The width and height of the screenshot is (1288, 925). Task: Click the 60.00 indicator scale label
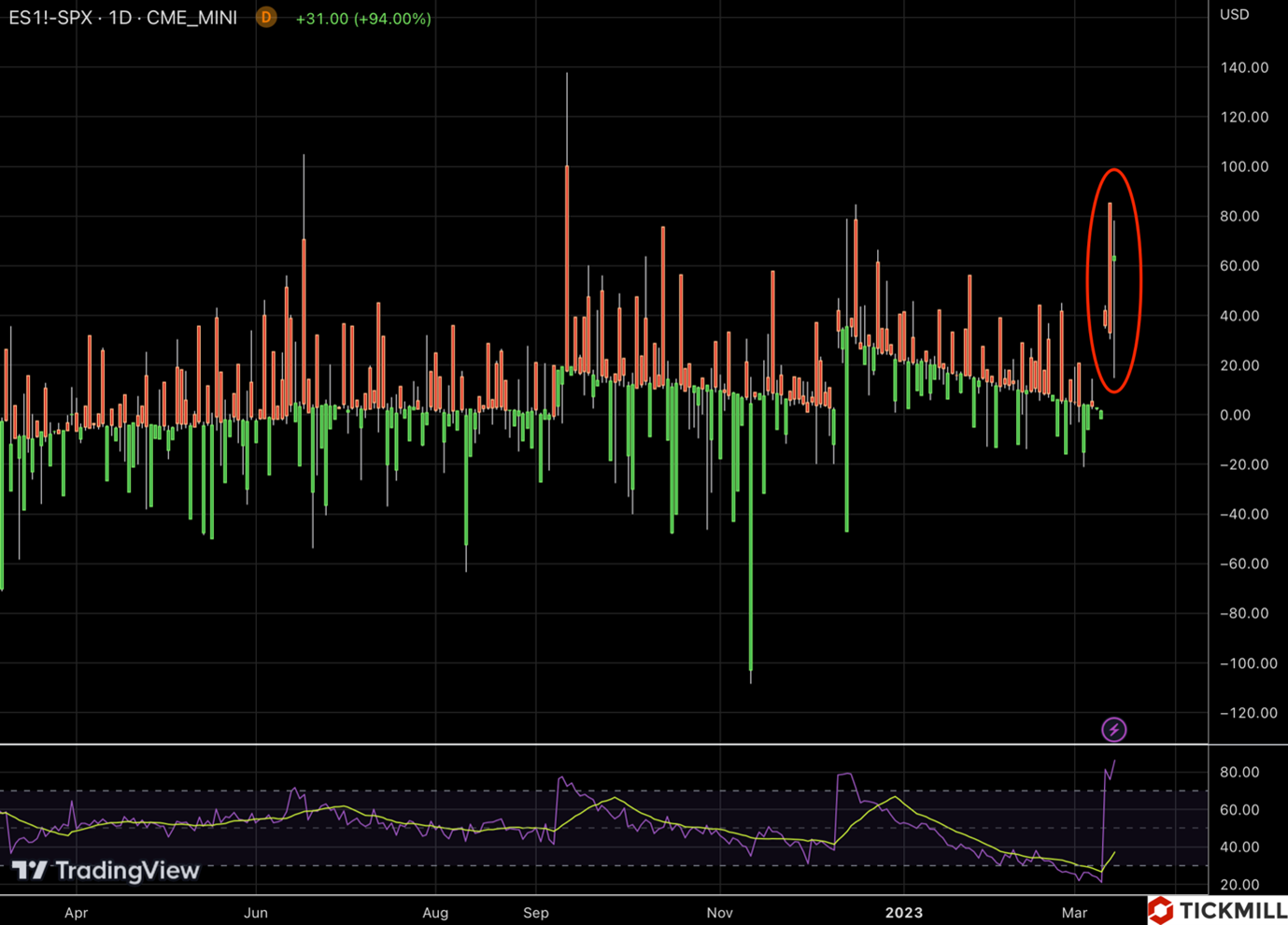(x=1239, y=809)
